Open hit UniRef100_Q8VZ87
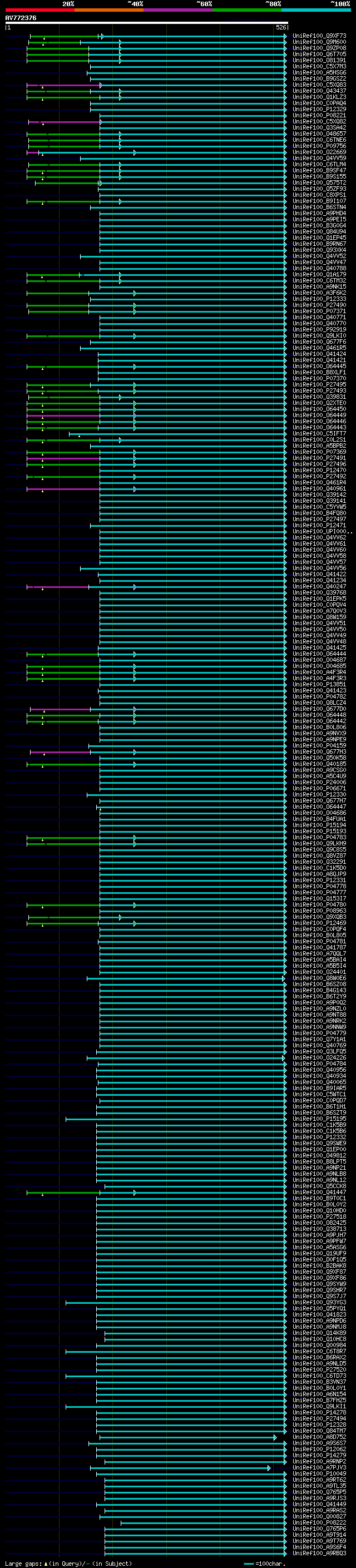Image resolution: width=356 pixels, height=1568 pixels. (x=319, y=856)
